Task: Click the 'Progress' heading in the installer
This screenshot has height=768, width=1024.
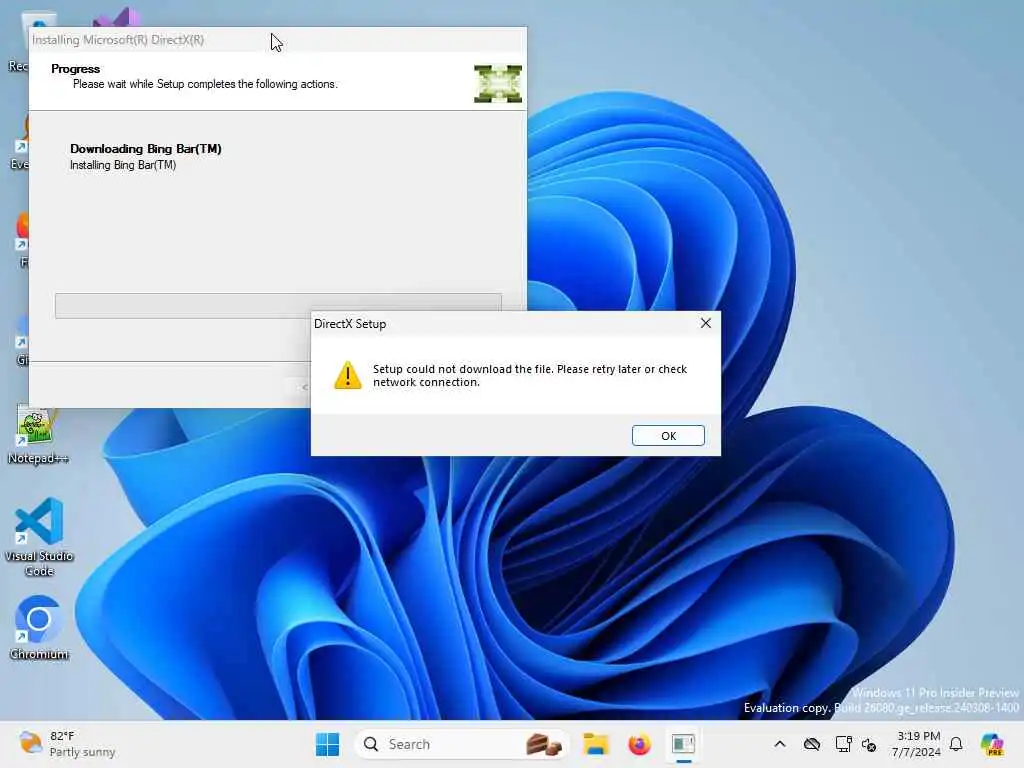Action: point(76,69)
